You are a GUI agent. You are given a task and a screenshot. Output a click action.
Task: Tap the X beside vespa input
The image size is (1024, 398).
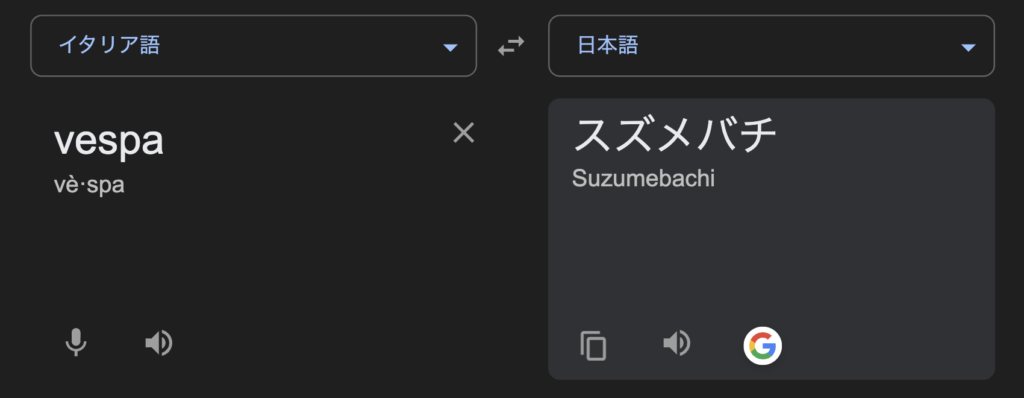(464, 133)
